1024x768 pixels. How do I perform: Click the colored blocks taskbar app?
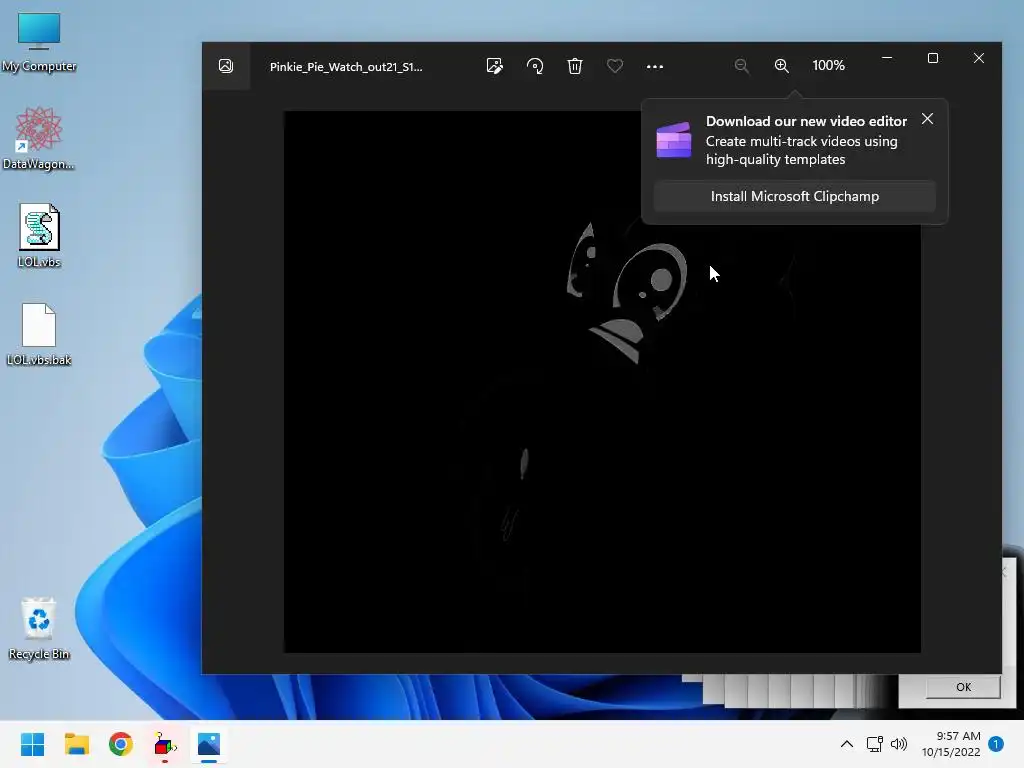(165, 744)
